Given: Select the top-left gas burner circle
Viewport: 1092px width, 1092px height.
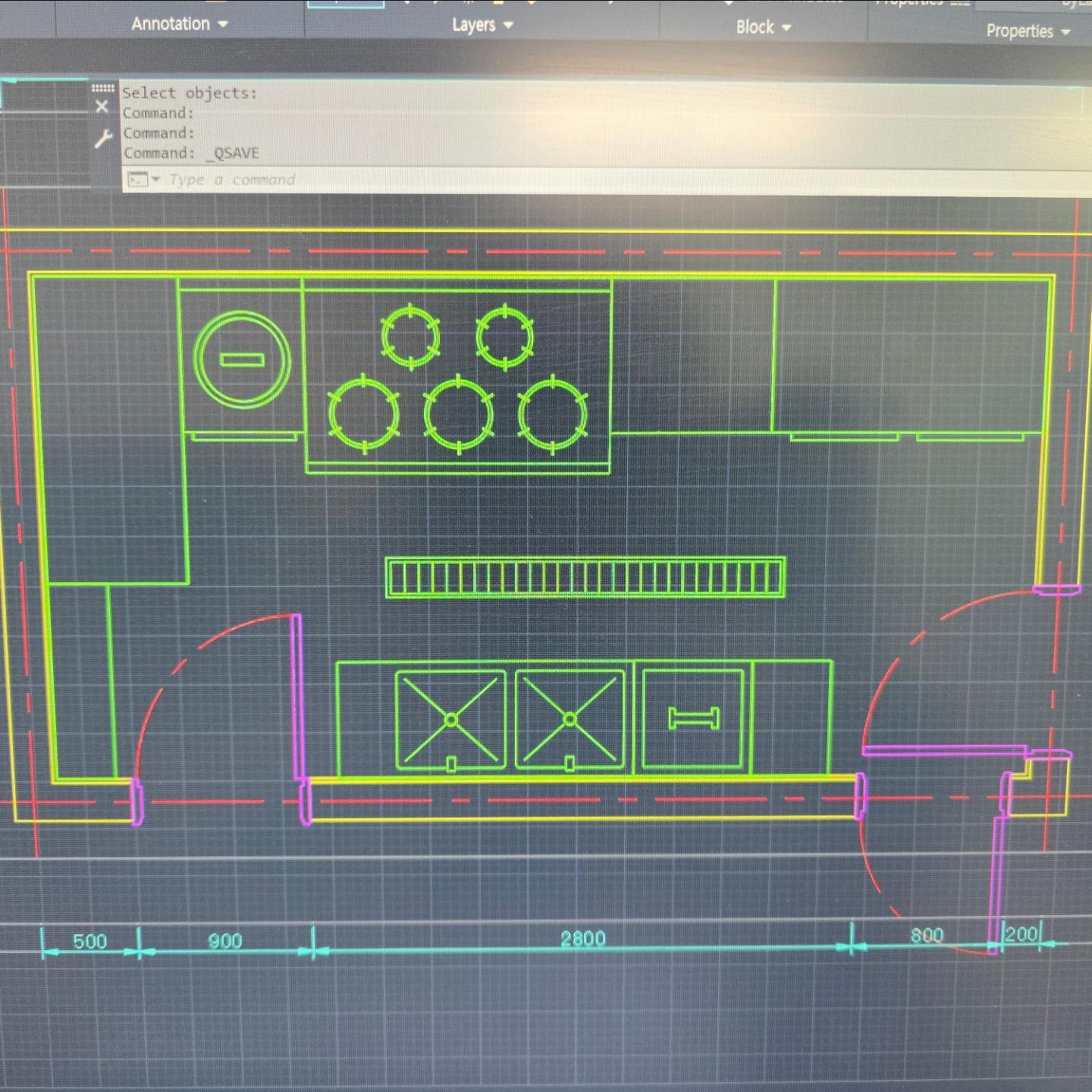Looking at the screenshot, I should pyautogui.click(x=410, y=336).
